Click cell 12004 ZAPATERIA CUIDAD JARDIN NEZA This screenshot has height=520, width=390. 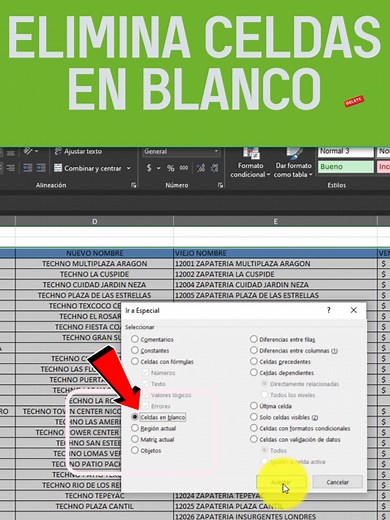coord(275,285)
